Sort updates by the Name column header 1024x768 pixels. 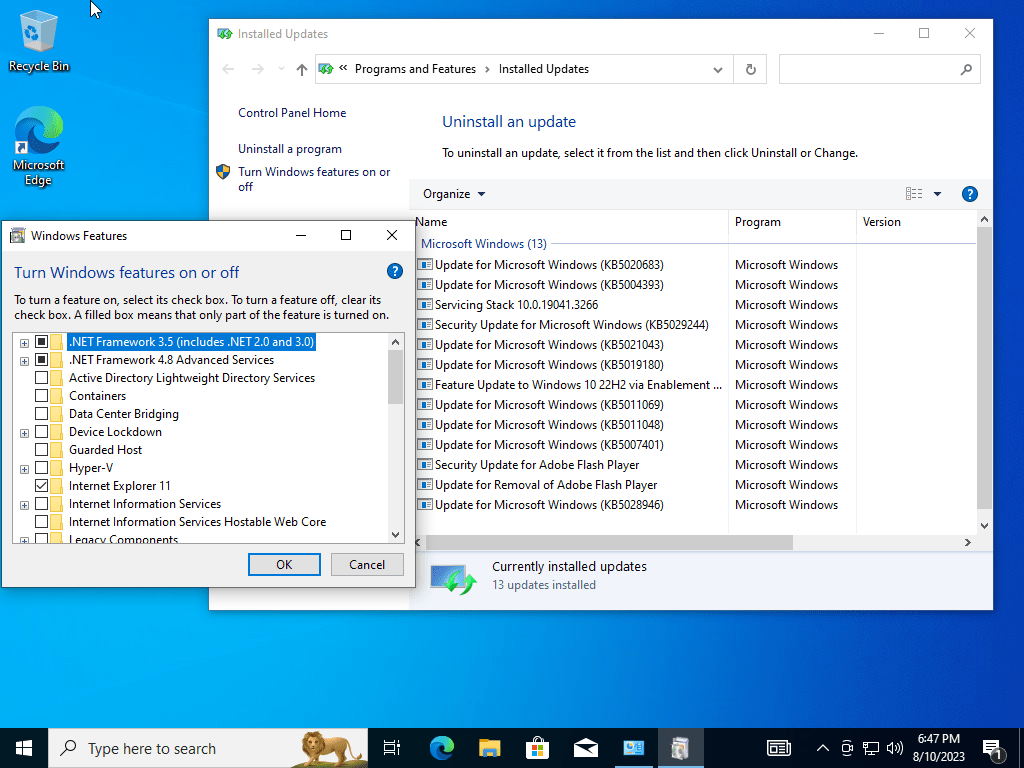[571, 222]
